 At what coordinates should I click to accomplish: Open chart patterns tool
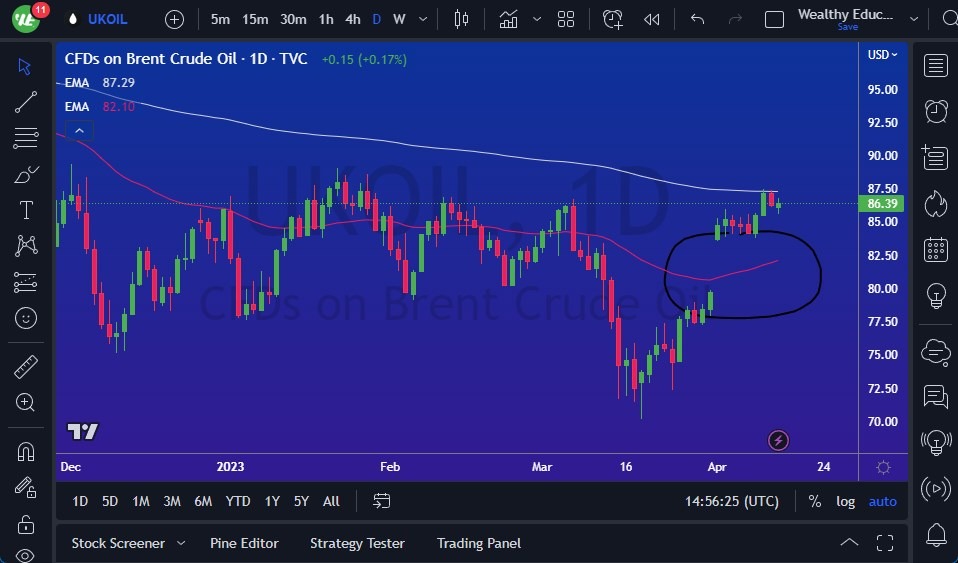25,246
